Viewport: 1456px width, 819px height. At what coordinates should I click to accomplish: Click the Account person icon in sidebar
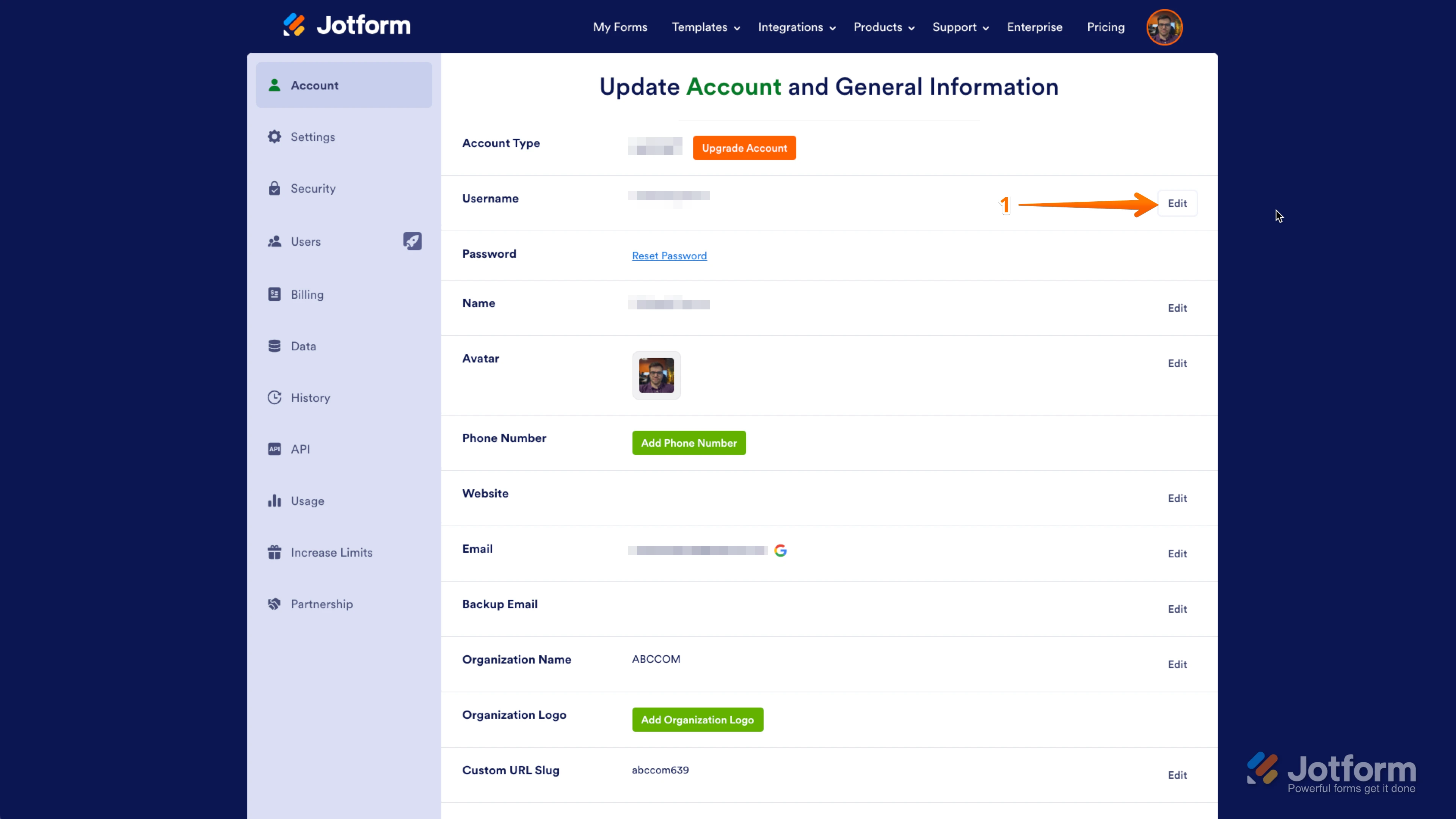tap(275, 85)
